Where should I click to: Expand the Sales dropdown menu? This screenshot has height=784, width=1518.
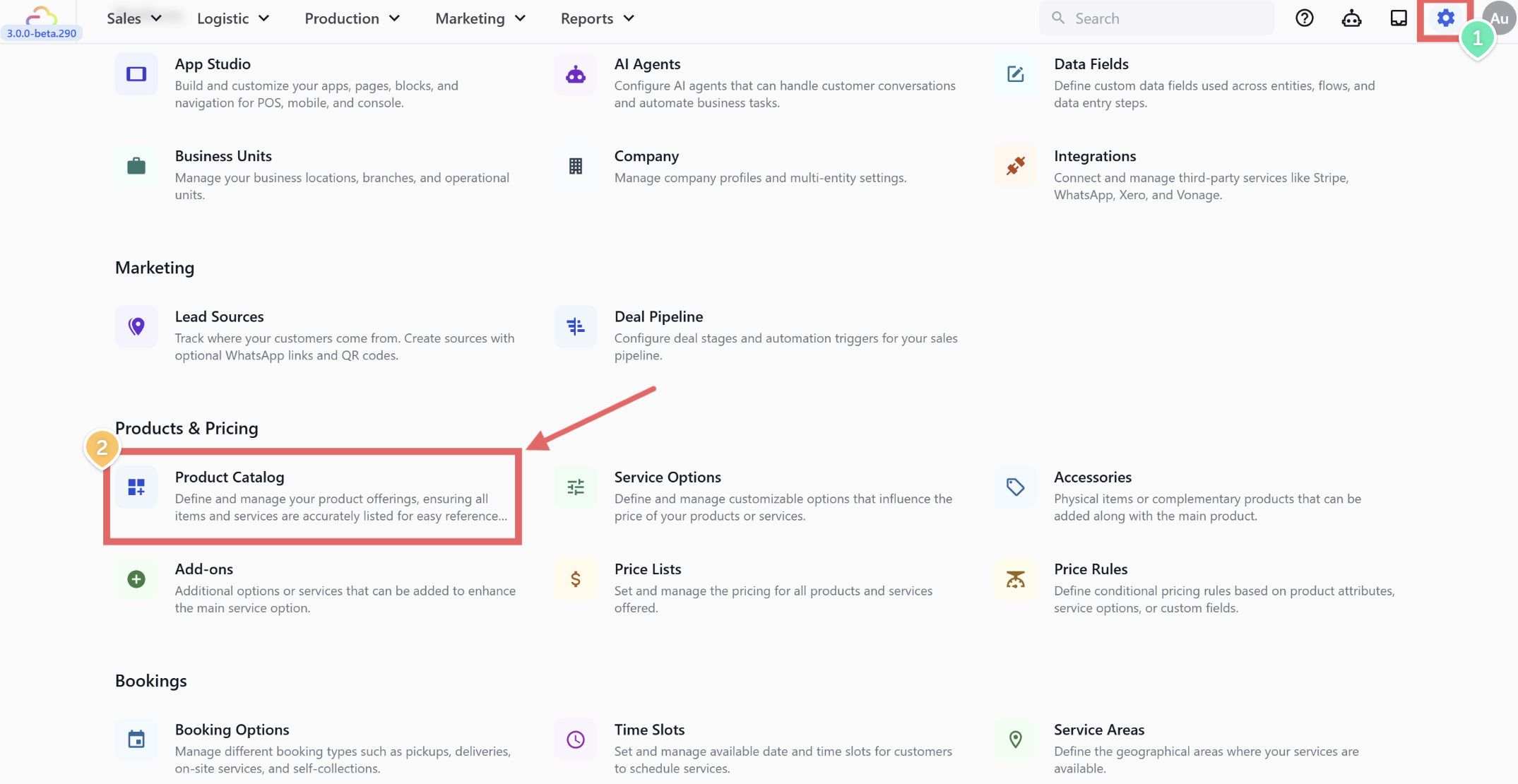134,18
